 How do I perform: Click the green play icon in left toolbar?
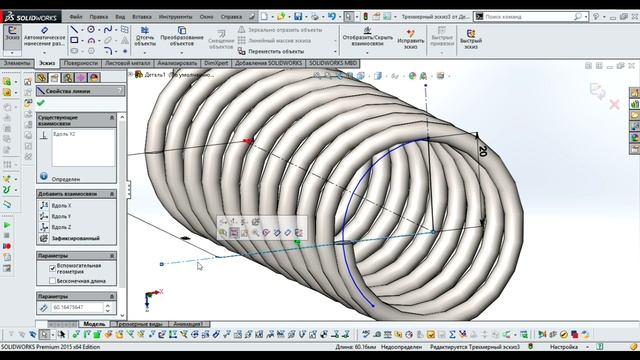7,225
